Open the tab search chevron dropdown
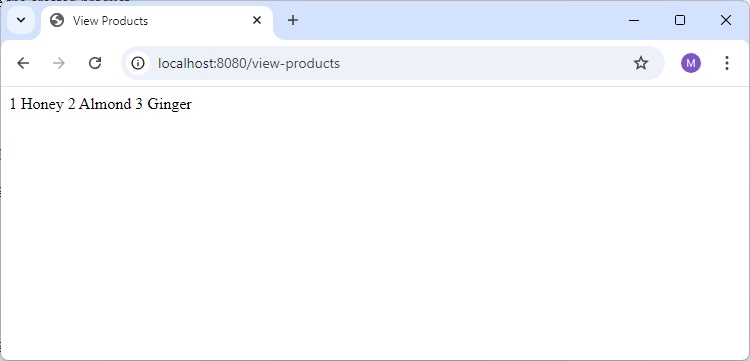Viewport: 750px width, 361px height. [x=21, y=20]
